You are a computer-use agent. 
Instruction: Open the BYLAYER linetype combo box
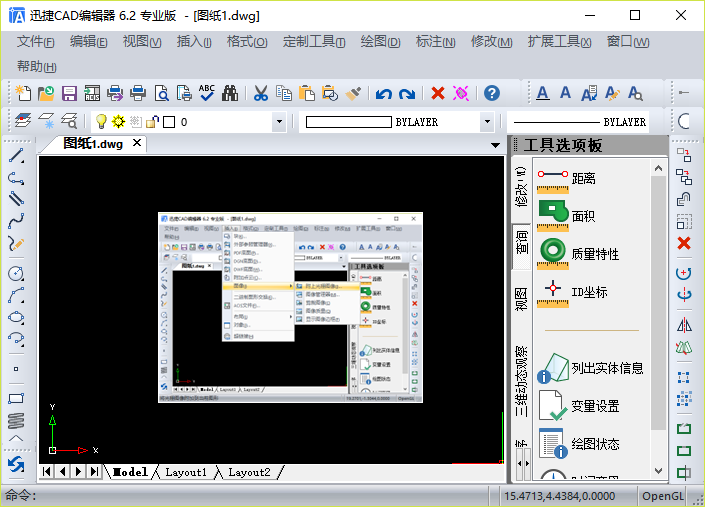(578, 121)
